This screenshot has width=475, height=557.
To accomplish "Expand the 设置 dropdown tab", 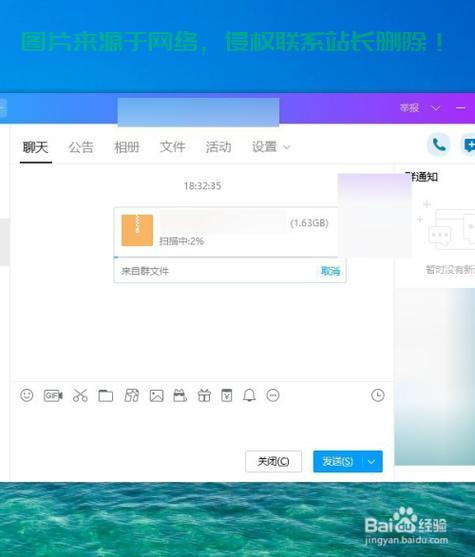I will 271,147.
